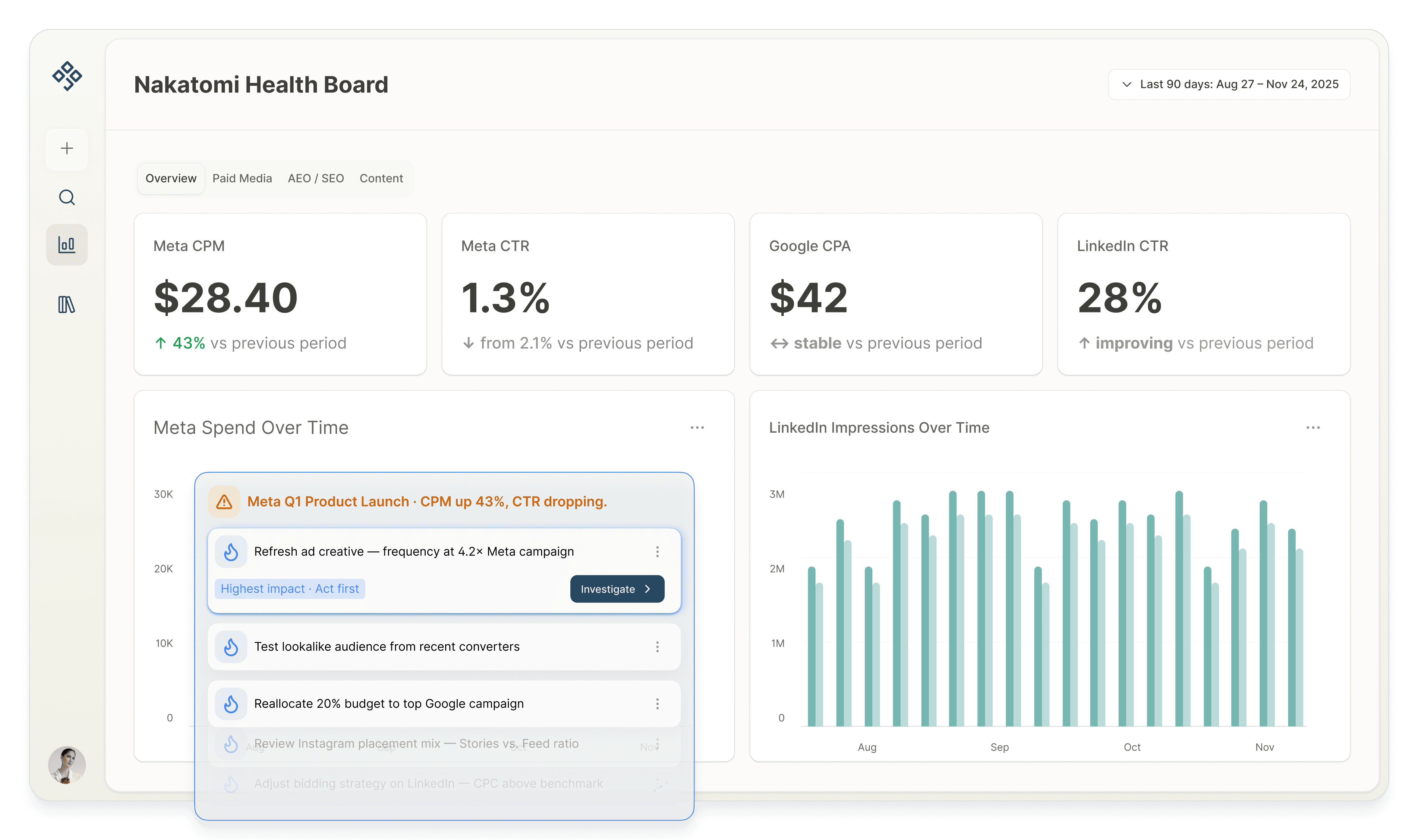Open the library icon in the sidebar

click(66, 305)
